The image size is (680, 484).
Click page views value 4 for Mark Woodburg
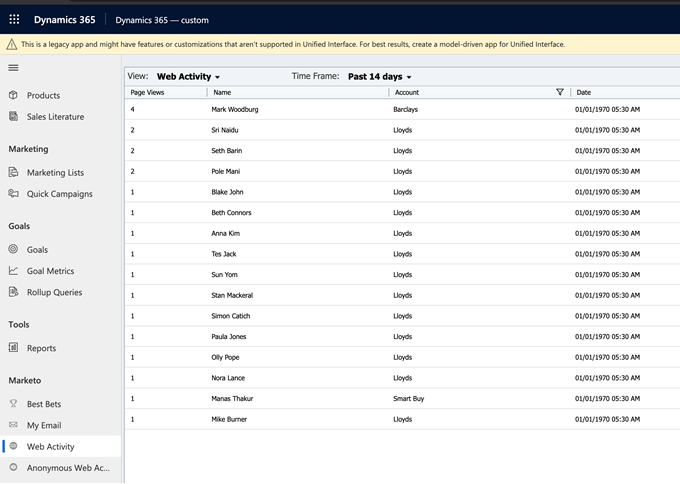(x=132, y=109)
